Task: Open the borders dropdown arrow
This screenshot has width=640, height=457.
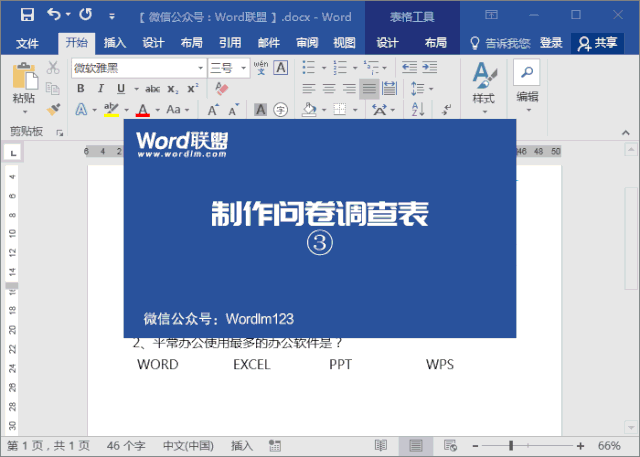Action: [355, 110]
